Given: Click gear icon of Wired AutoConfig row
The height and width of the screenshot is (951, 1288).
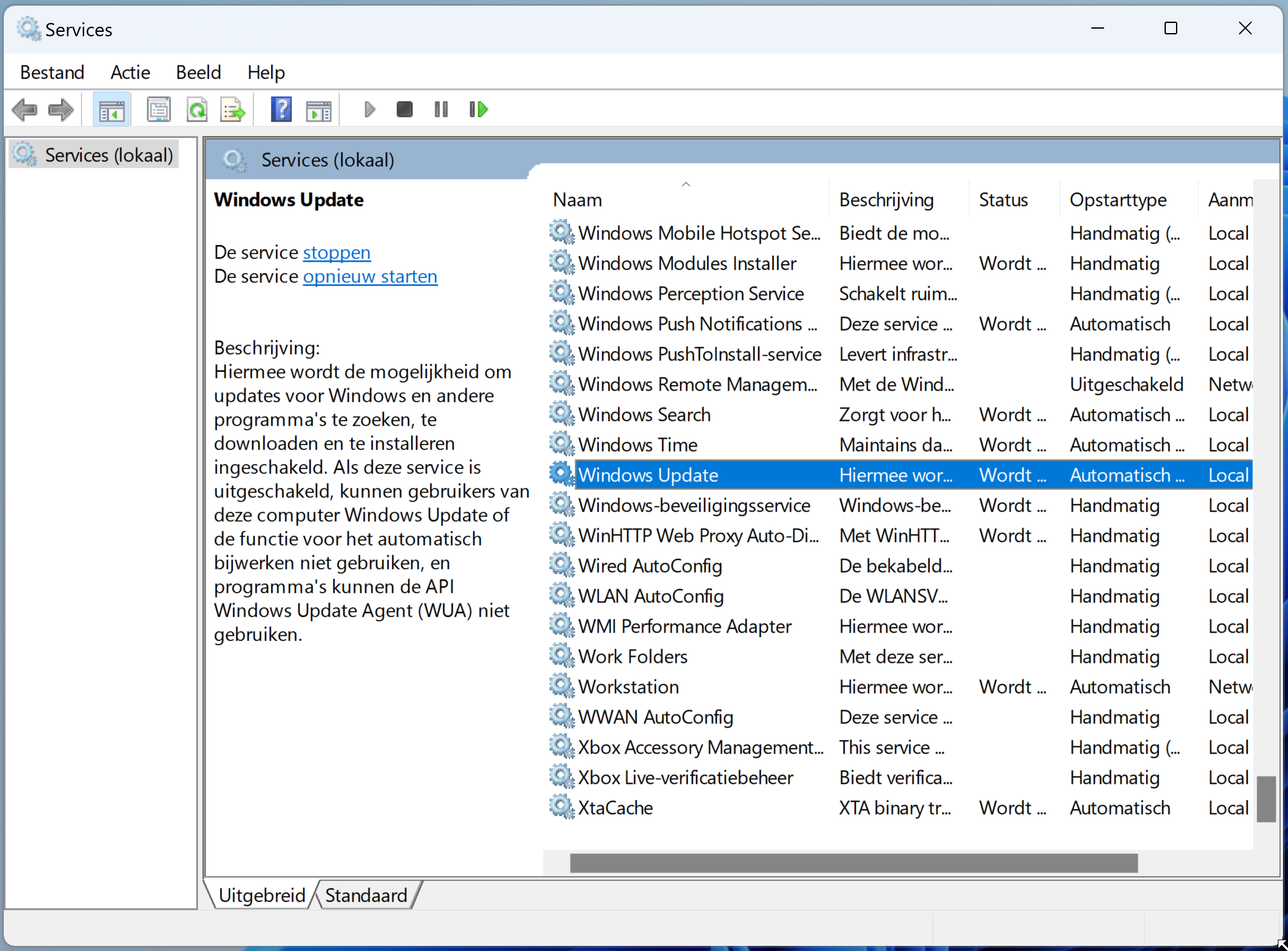Looking at the screenshot, I should pyautogui.click(x=562, y=565).
